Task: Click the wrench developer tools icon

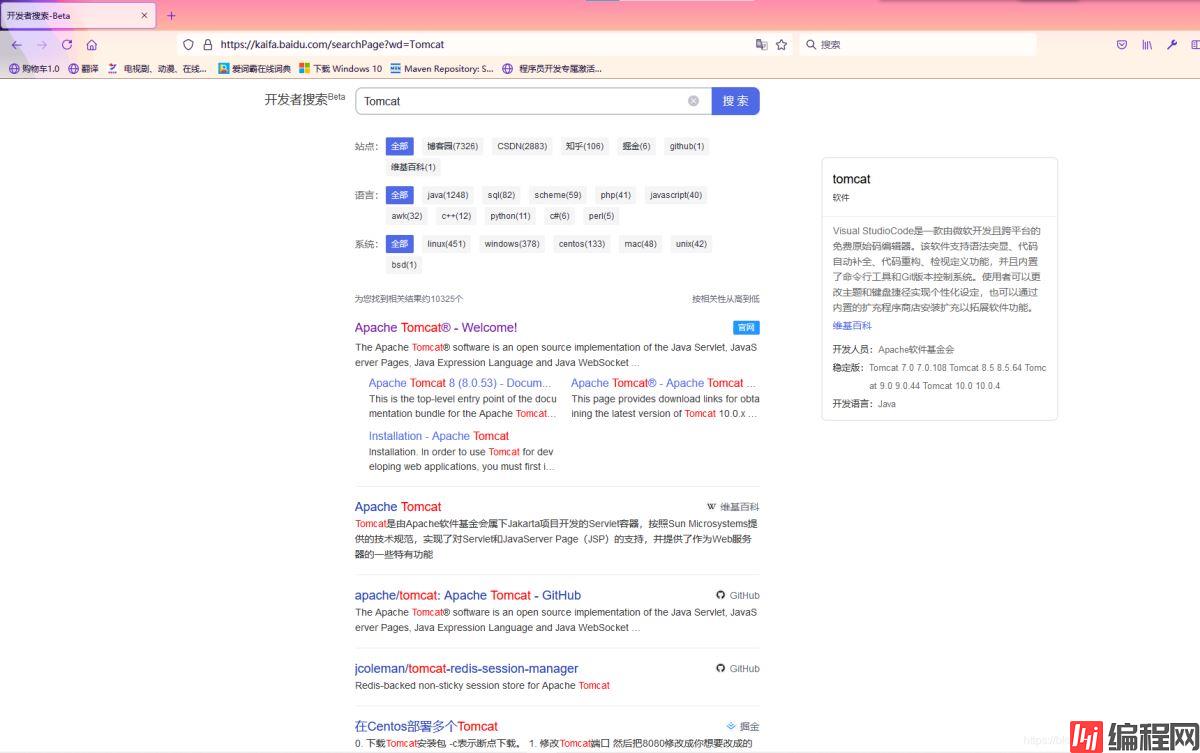Action: 1172,45
